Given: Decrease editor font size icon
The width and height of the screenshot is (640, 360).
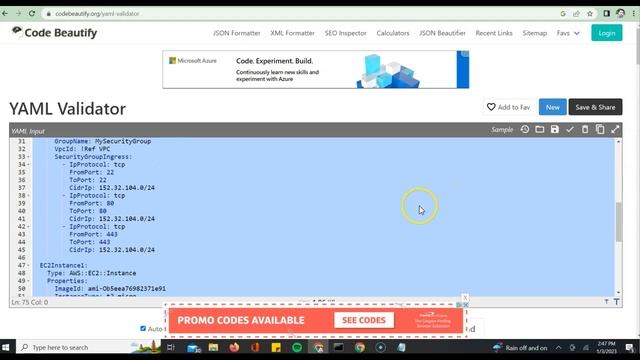Looking at the screenshot, I should [607, 302].
